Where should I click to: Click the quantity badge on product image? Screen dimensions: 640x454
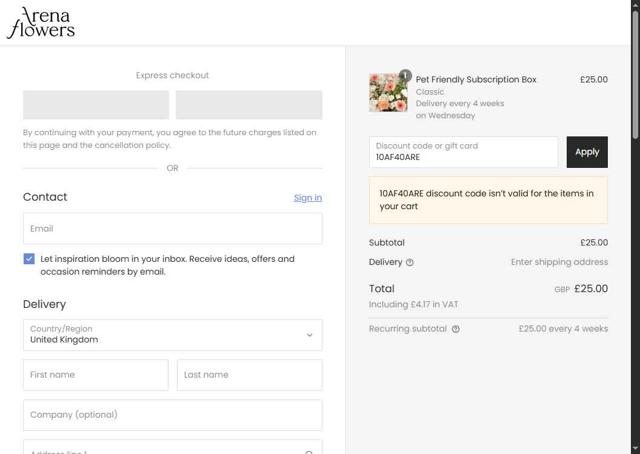(x=405, y=75)
